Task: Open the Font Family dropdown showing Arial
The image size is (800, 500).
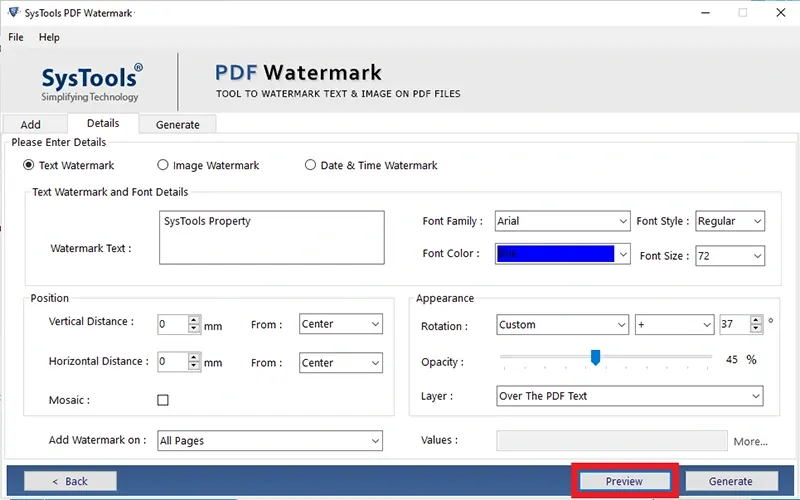Action: [563, 221]
